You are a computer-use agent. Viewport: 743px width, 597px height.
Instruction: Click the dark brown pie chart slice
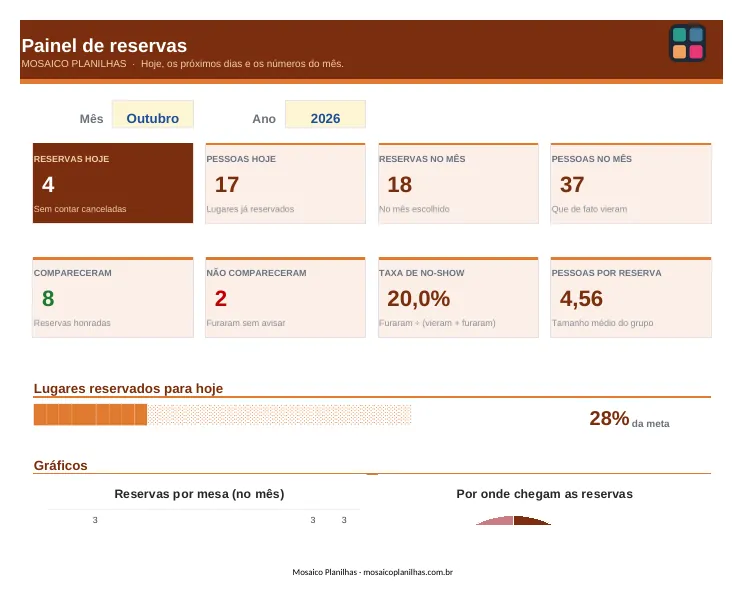click(x=529, y=521)
